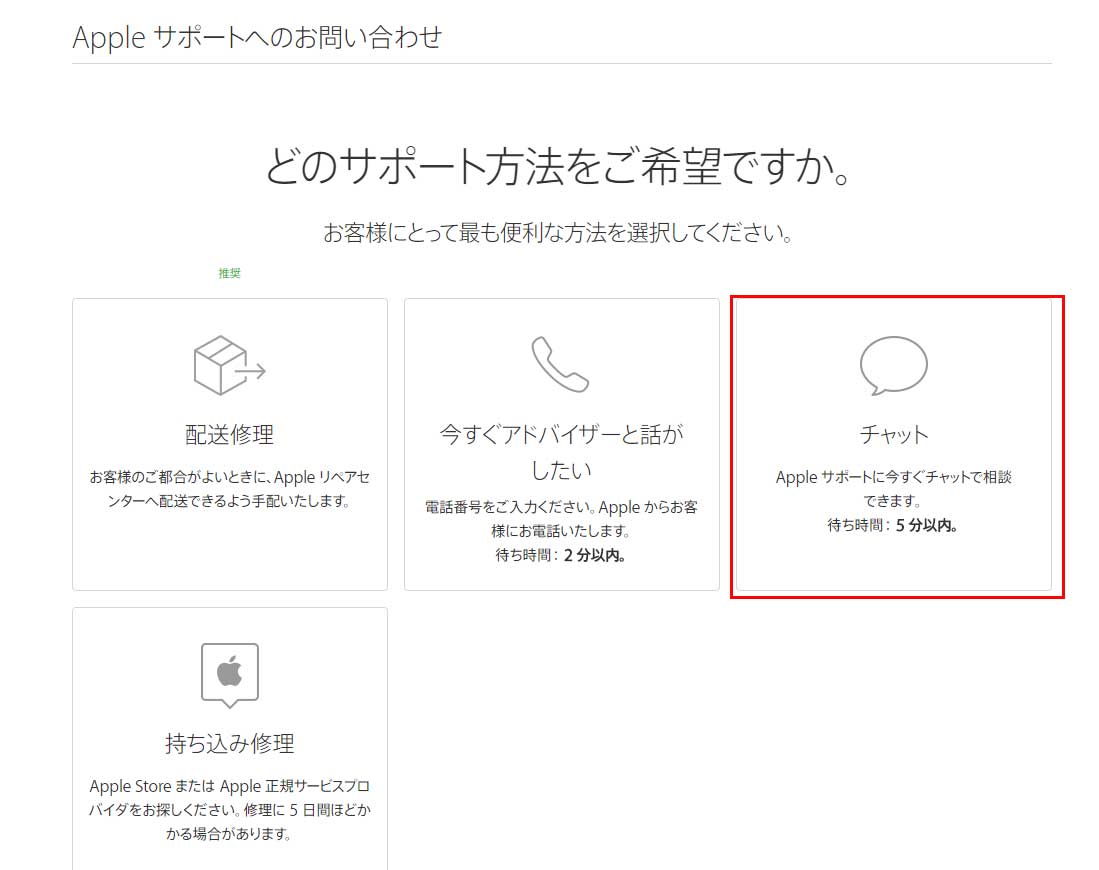
Task: Select the 配送修理 card title
Action: (x=229, y=434)
